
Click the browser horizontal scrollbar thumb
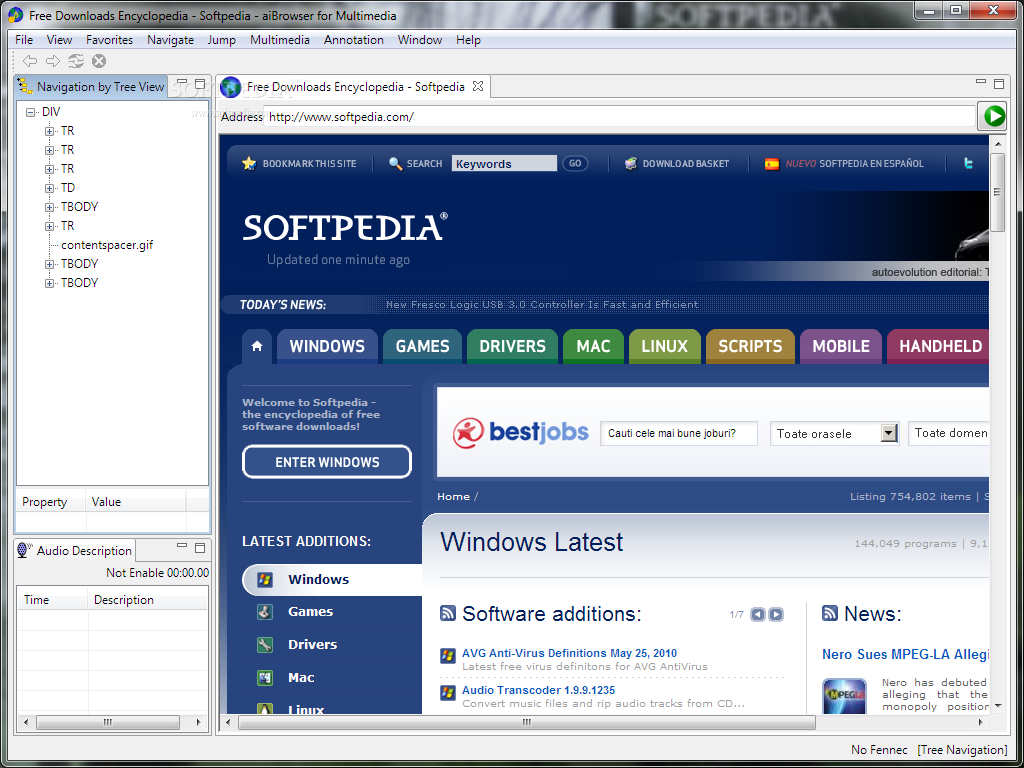tap(526, 722)
